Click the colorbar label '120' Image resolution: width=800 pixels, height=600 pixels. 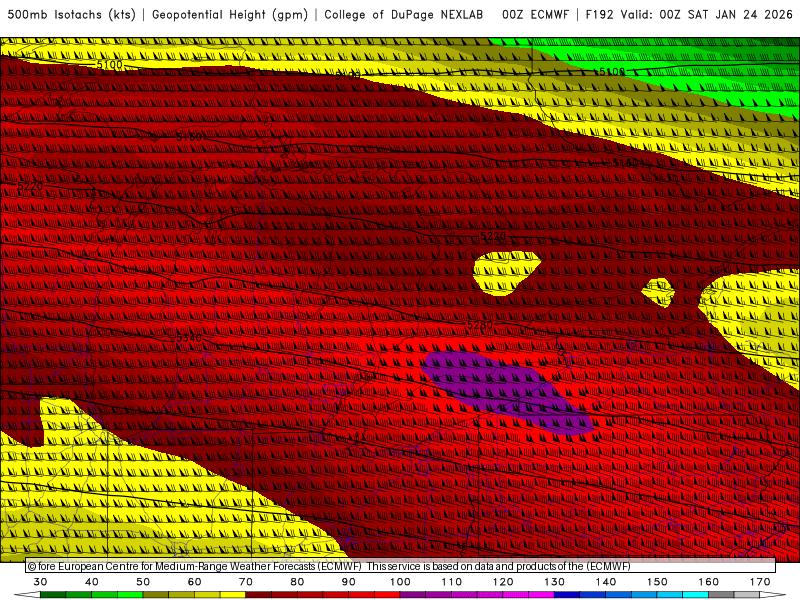[503, 582]
